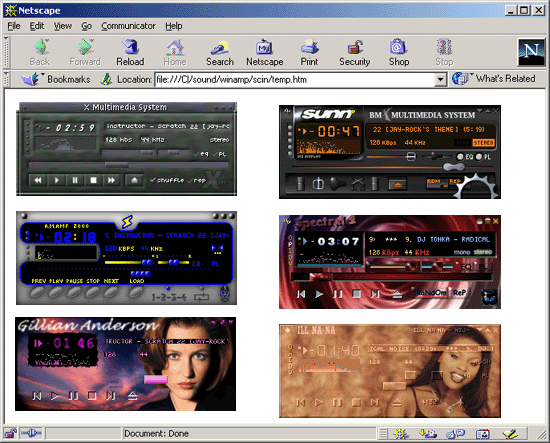Toggle EQ in the AMAMP 2000 skin
550x443 pixels.
pos(196,263)
